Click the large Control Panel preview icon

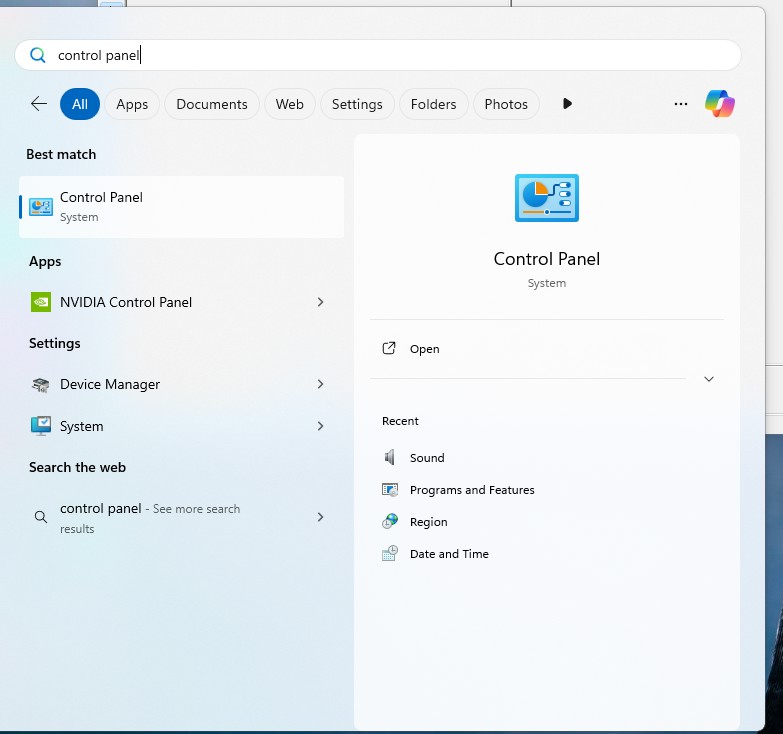coord(547,198)
